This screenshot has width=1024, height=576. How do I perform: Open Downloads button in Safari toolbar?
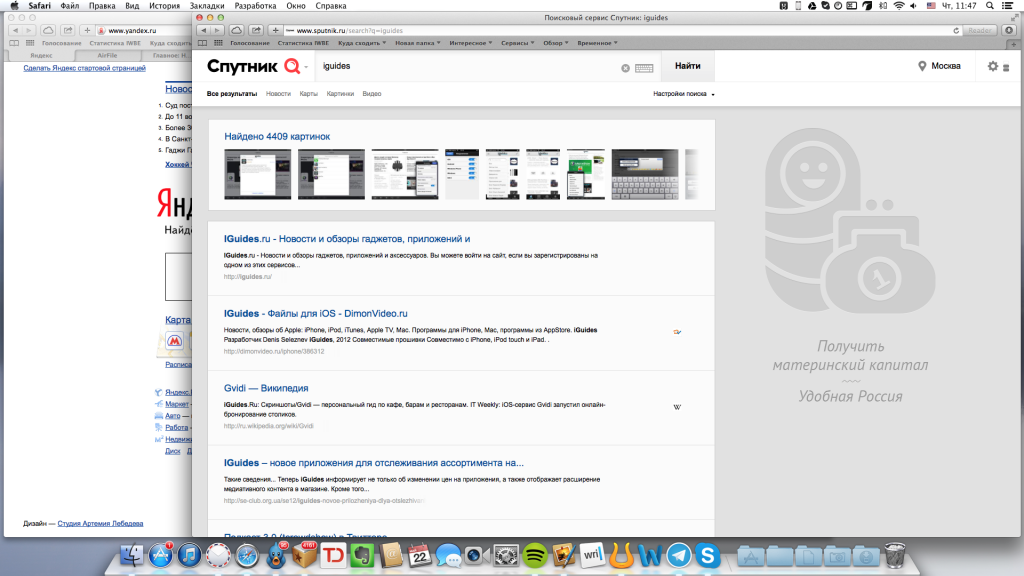[x=1009, y=31]
